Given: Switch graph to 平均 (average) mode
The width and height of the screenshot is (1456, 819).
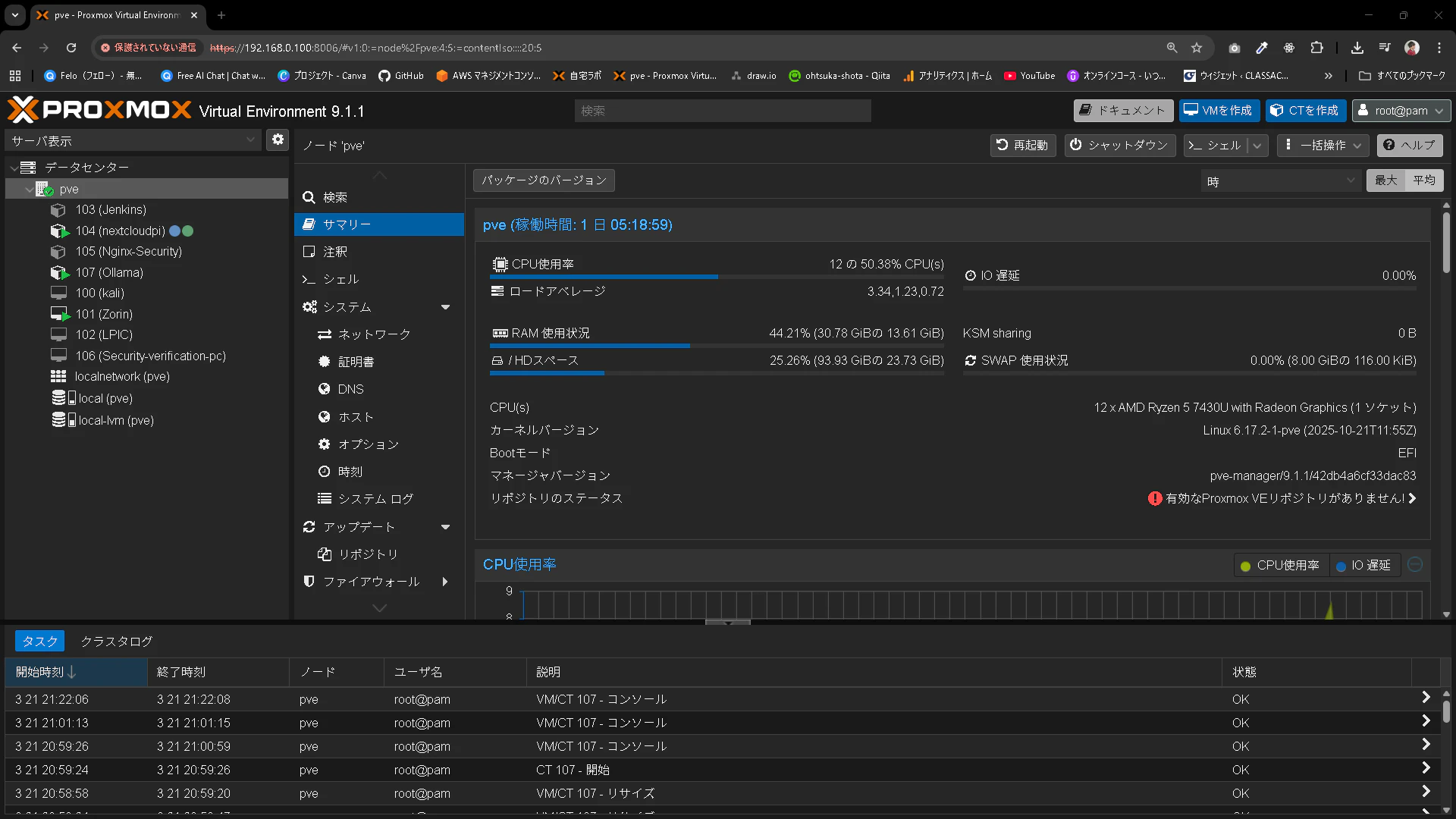Looking at the screenshot, I should tap(1423, 180).
